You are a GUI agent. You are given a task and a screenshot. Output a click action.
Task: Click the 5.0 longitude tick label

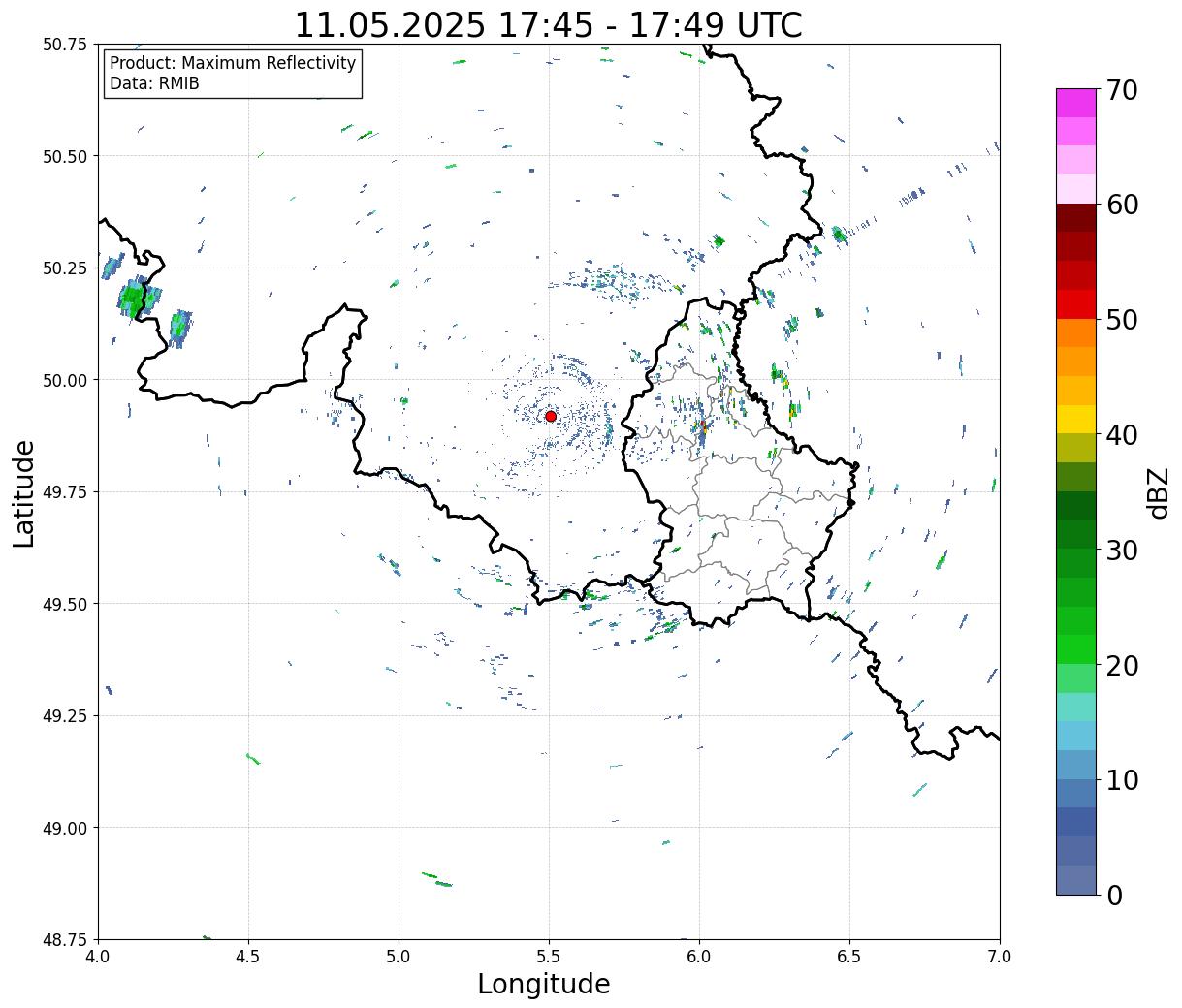pyautogui.click(x=399, y=957)
